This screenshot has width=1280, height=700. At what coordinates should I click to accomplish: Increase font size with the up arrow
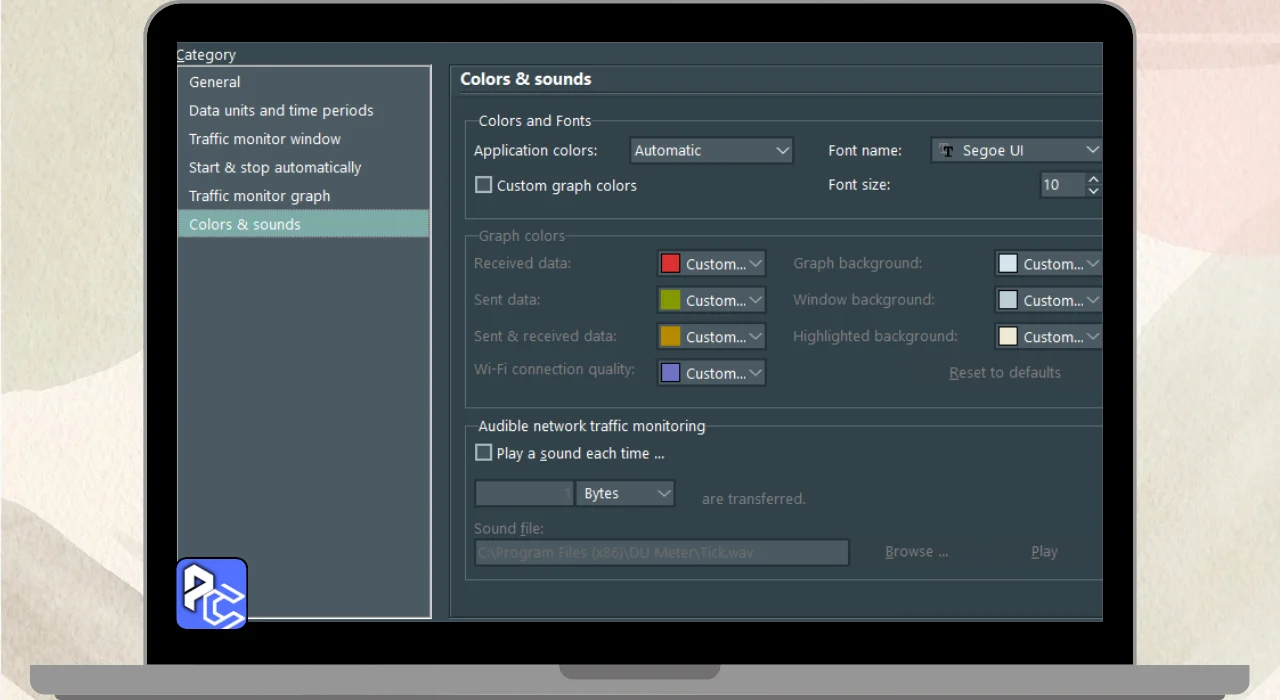[x=1093, y=179]
